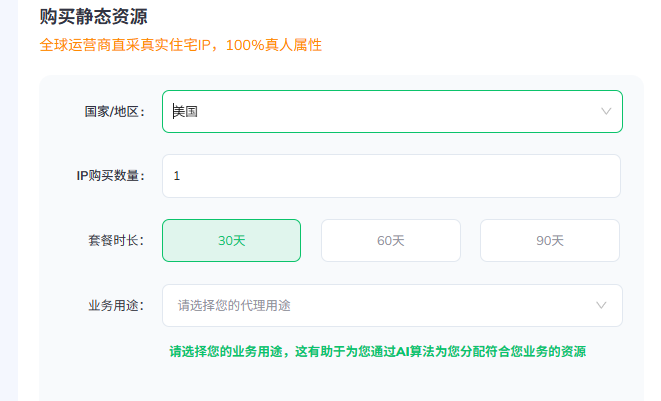661x401 pixels.
Task: Click the 100%真人属性 portion of the subtitle
Action: pyautogui.click(x=274, y=45)
